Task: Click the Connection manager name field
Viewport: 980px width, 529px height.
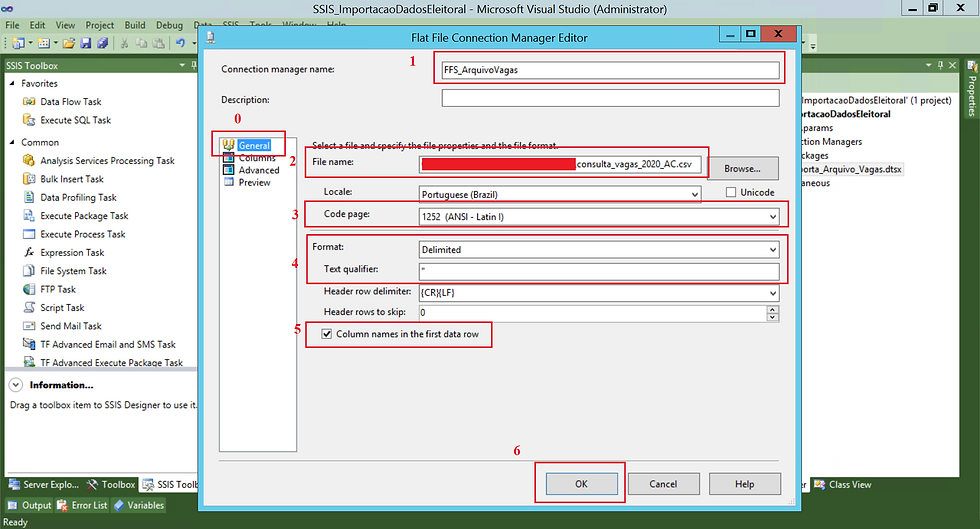Action: click(x=610, y=70)
